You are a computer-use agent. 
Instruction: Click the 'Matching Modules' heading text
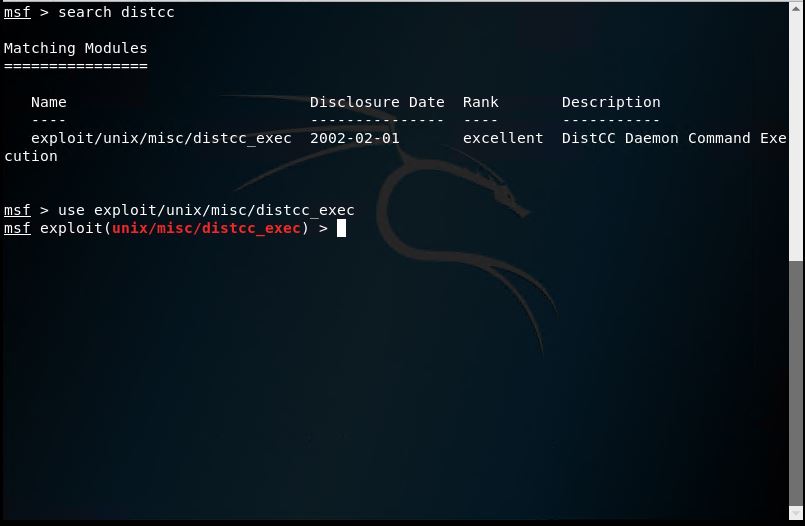[75, 48]
